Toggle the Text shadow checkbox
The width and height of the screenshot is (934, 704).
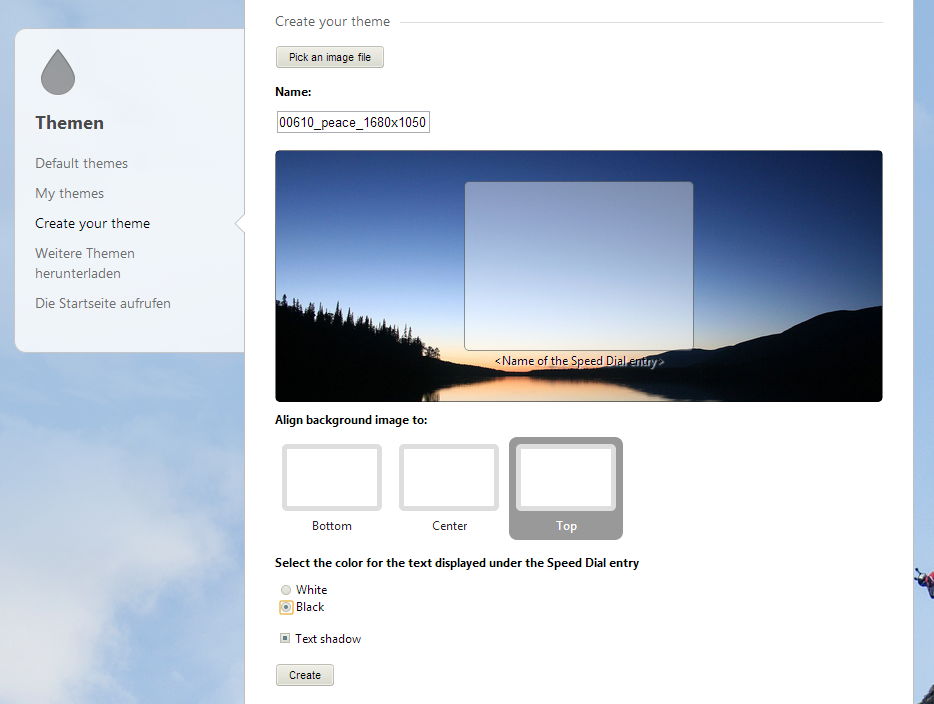coord(285,638)
